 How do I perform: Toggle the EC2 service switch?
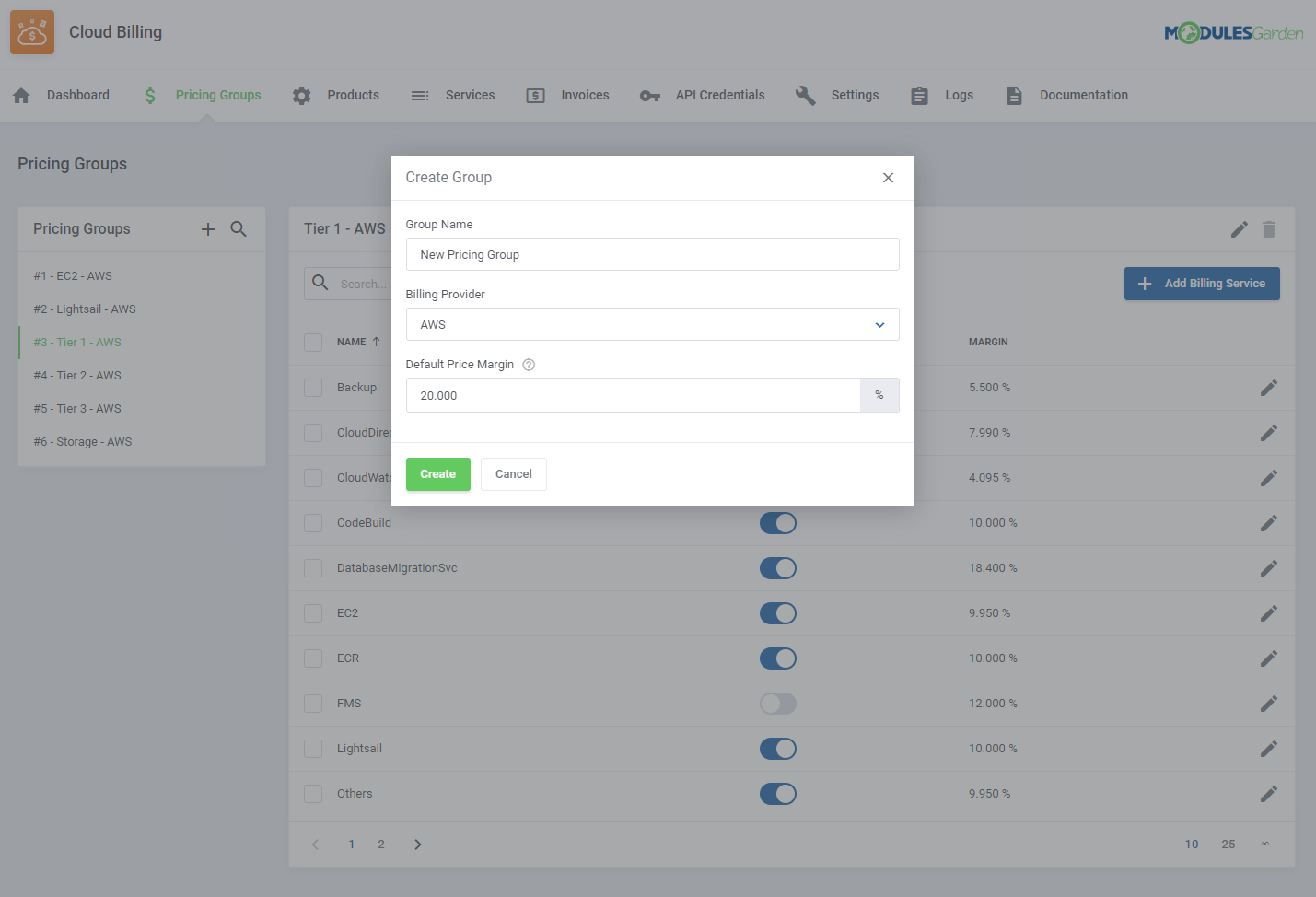pyautogui.click(x=778, y=613)
